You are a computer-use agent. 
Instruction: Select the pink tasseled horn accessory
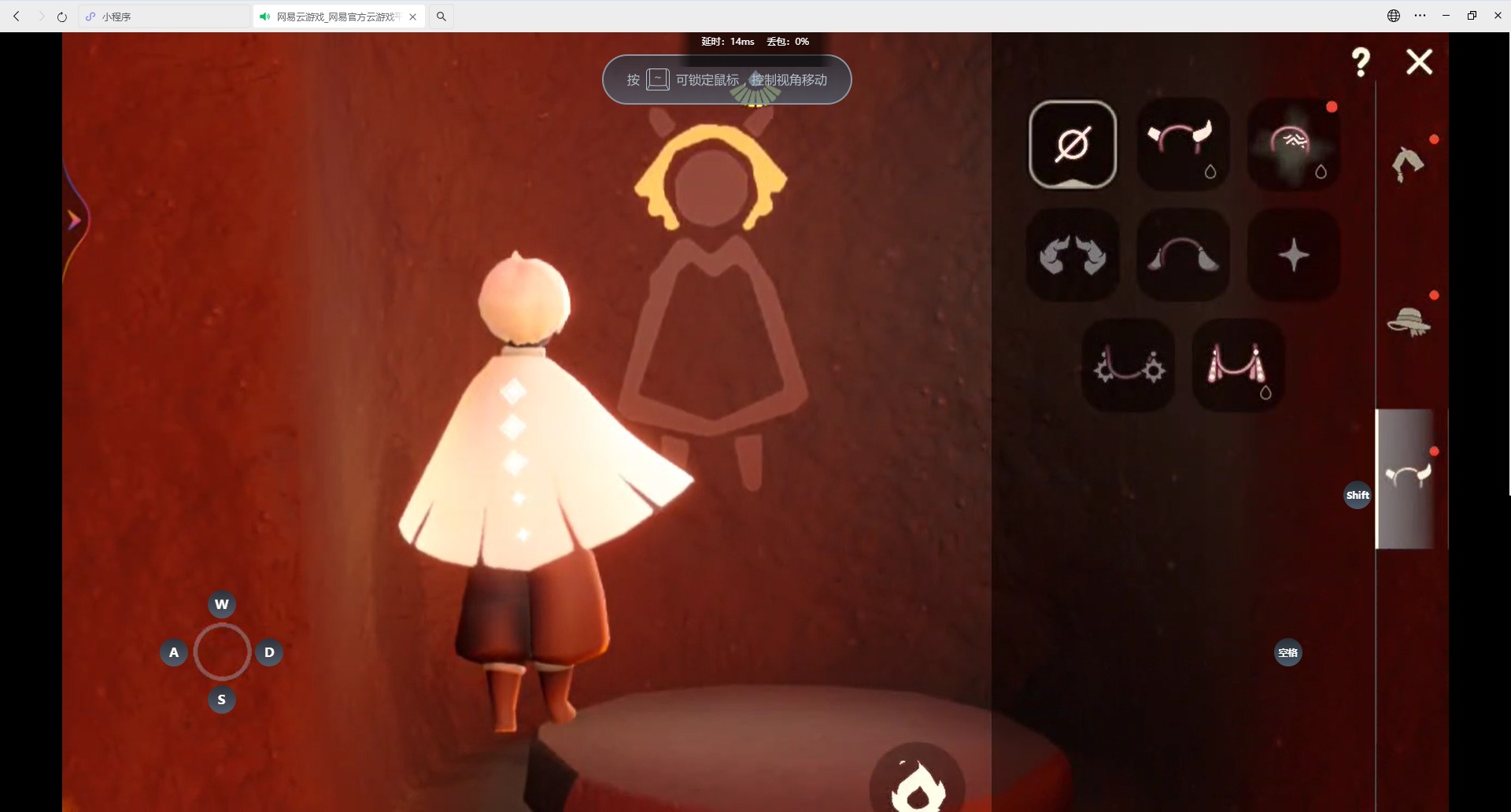point(1239,365)
